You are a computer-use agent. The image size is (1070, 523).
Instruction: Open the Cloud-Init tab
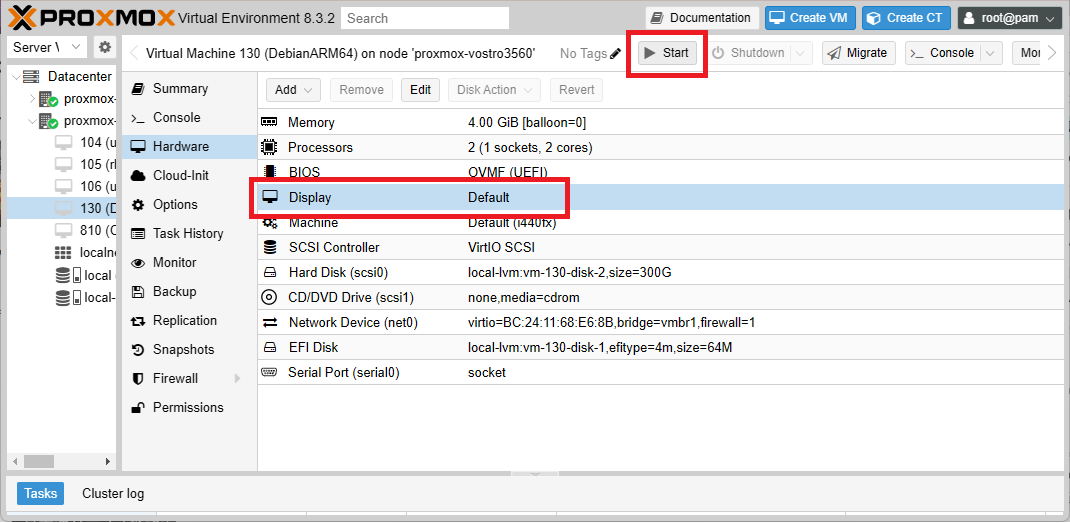coord(189,175)
